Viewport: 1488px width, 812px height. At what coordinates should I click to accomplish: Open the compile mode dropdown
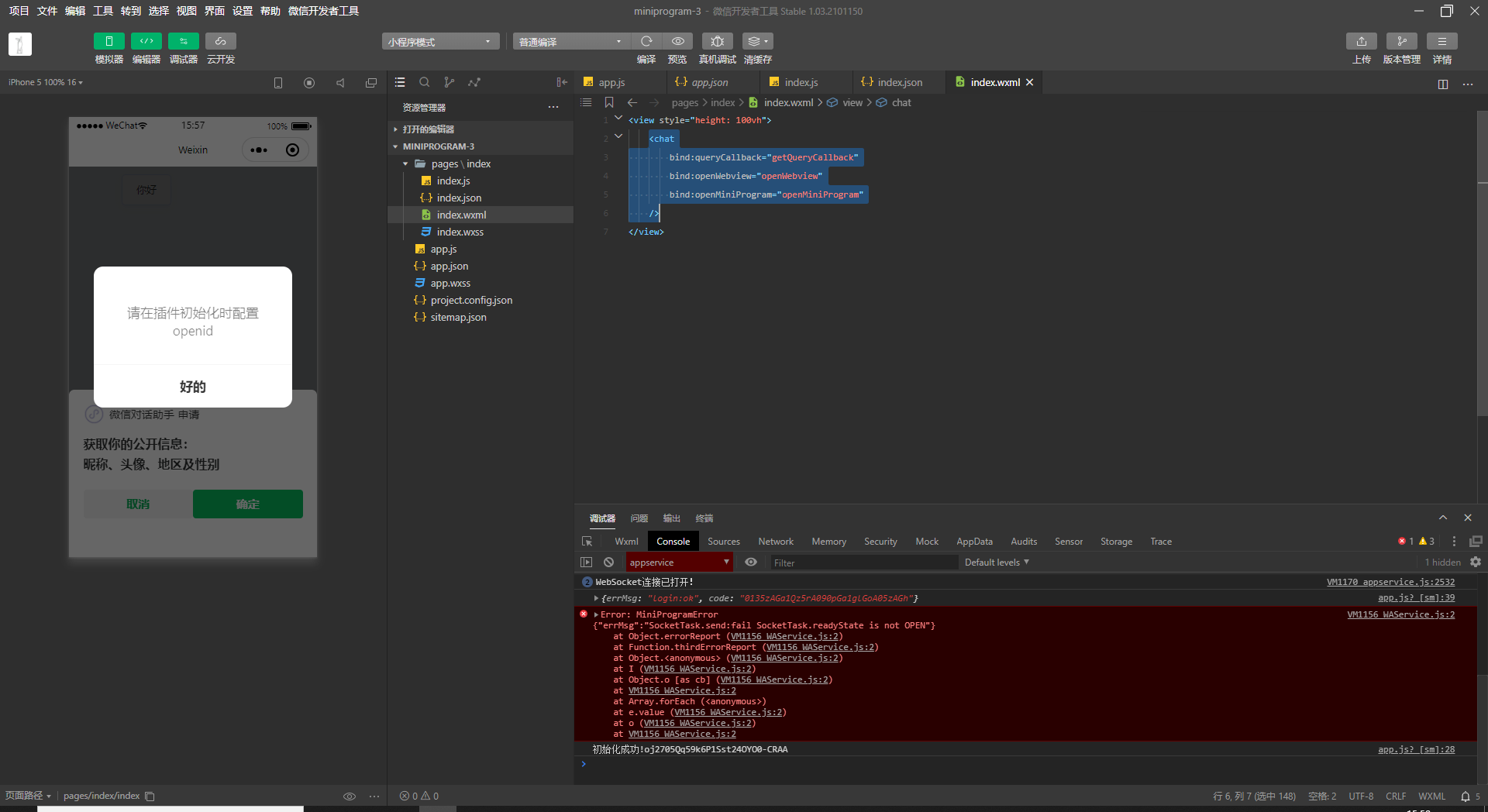point(571,42)
